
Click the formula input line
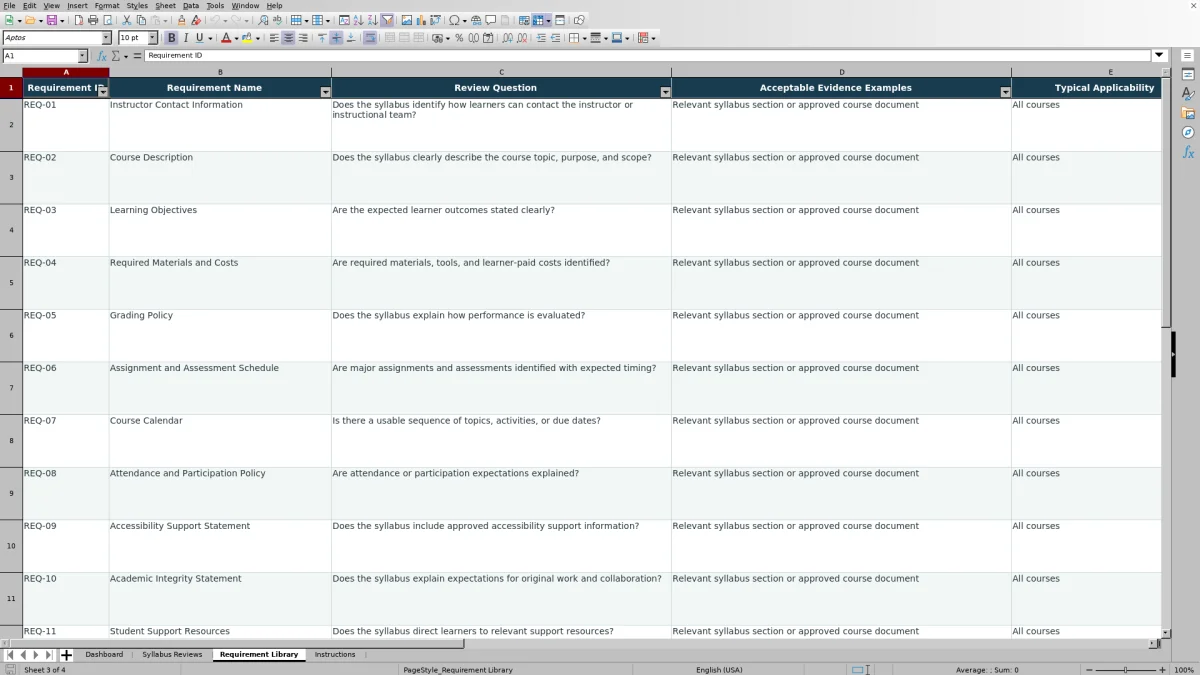coord(648,56)
